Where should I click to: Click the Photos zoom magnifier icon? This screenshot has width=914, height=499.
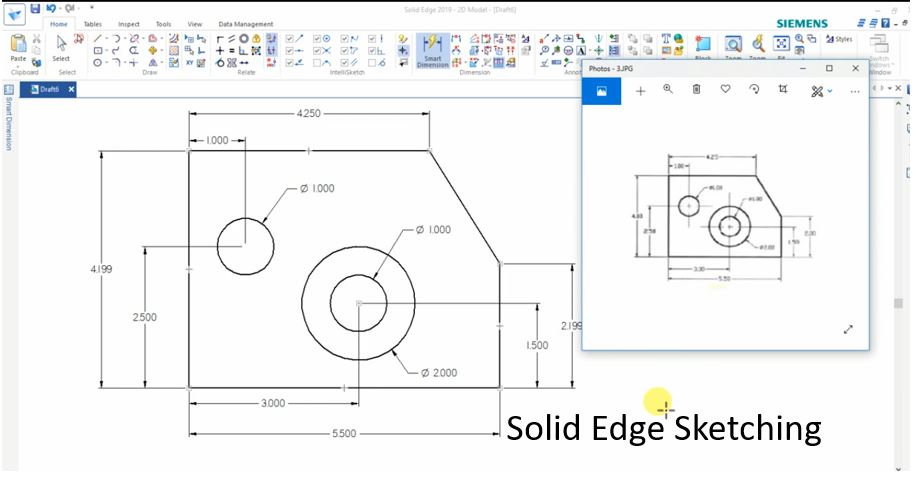tap(668, 89)
